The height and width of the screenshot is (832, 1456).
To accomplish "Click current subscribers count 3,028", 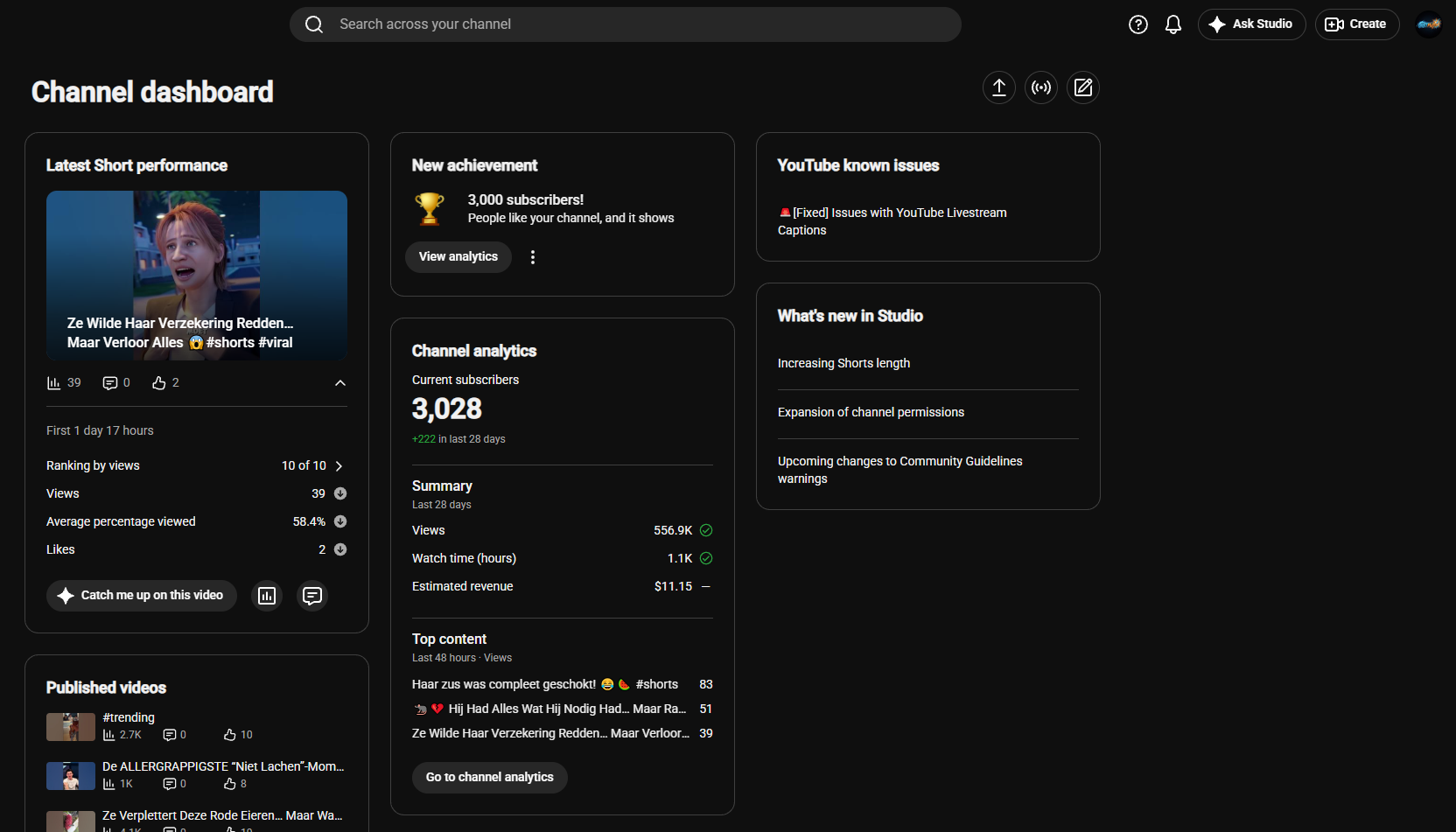I will [447, 409].
